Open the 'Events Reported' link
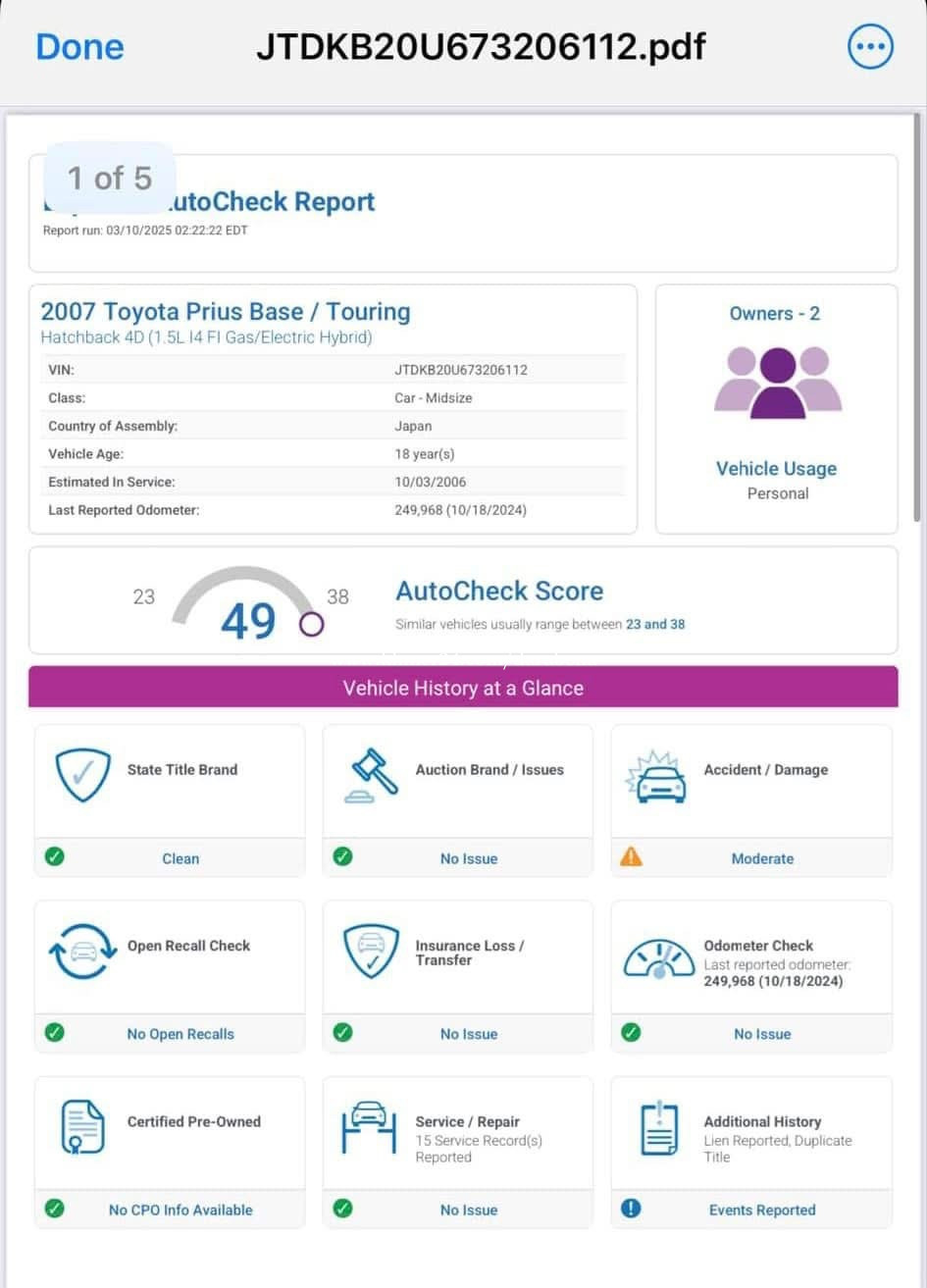This screenshot has width=927, height=1288. [x=762, y=1210]
